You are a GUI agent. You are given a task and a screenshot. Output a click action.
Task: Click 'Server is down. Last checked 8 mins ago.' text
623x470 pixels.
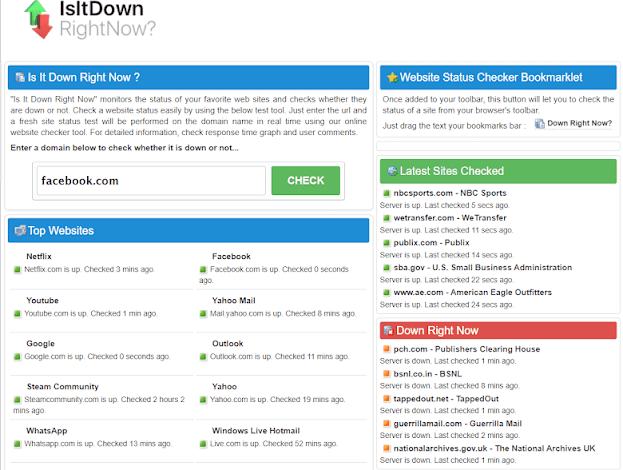point(449,386)
